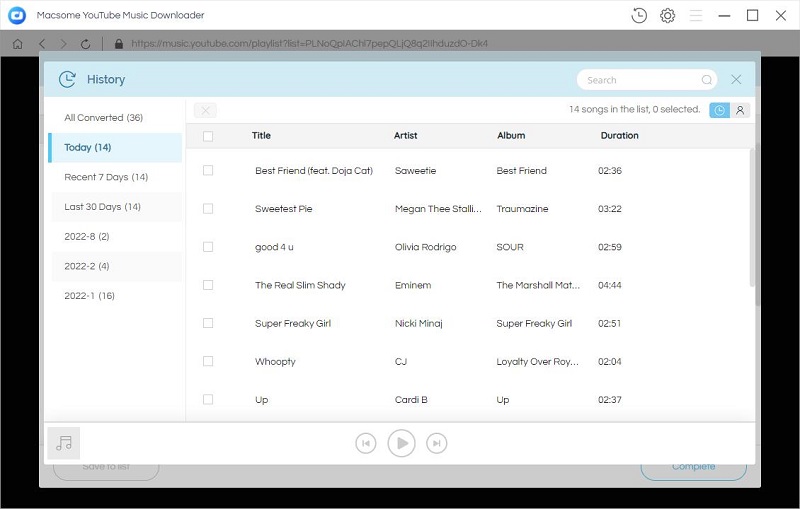Click artist name 'Saweetie'
Viewport: 800px width, 509px height.
(x=415, y=171)
